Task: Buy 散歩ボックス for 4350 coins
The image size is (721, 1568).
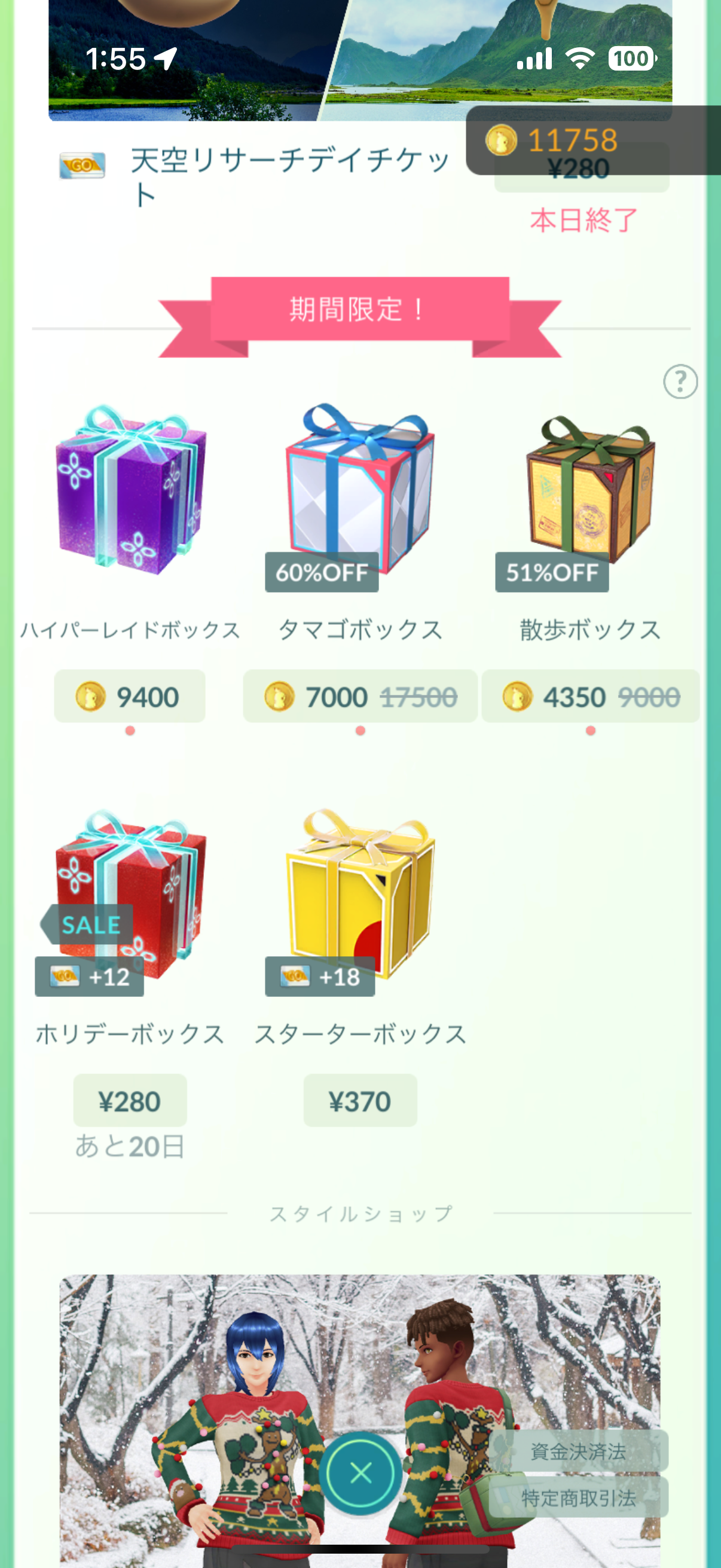Action: click(590, 696)
